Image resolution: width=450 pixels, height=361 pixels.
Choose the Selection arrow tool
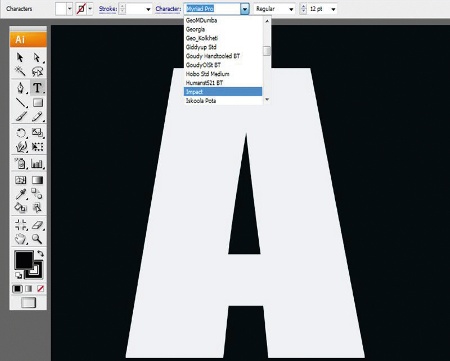[20, 57]
